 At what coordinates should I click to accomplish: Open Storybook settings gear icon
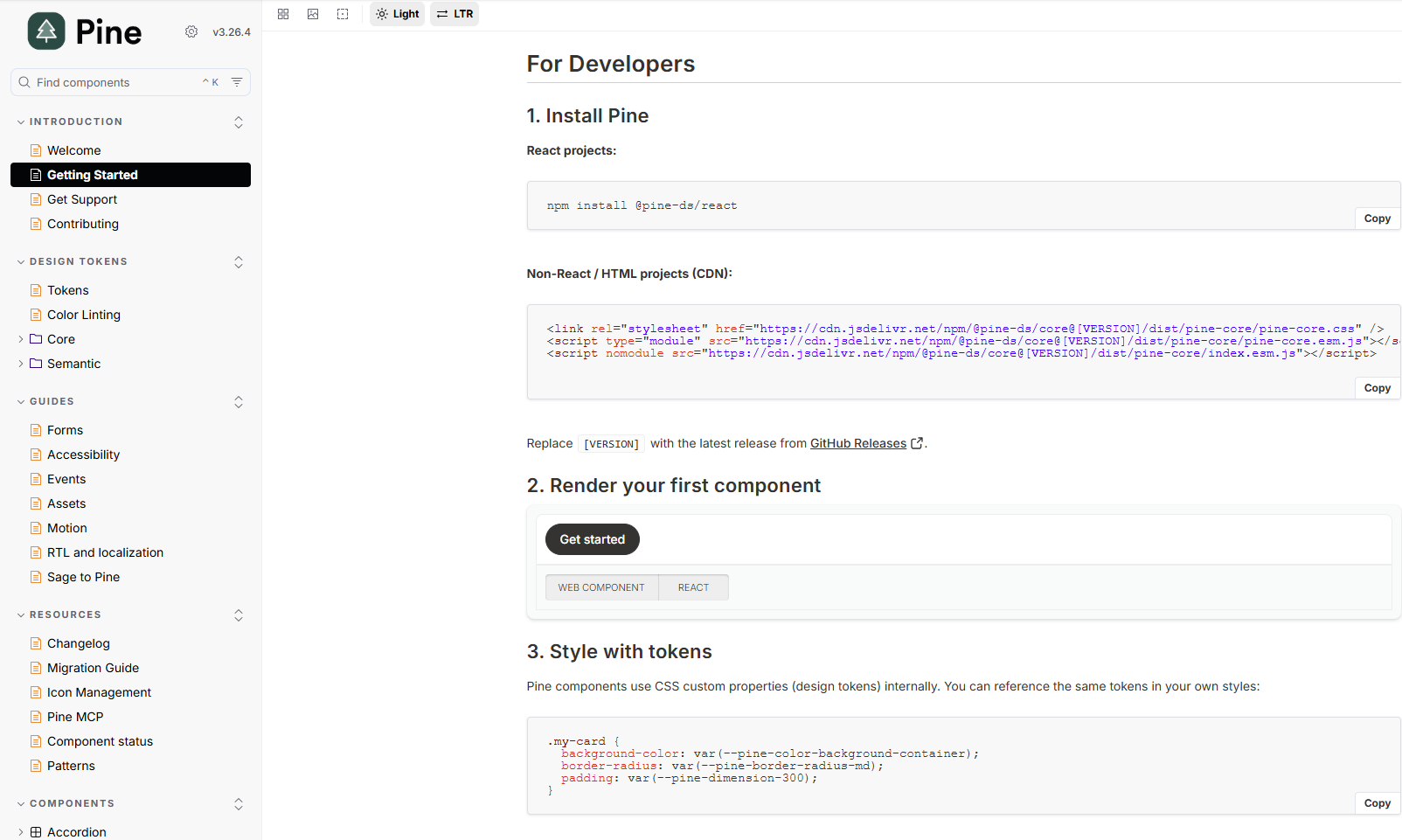pyautogui.click(x=191, y=31)
